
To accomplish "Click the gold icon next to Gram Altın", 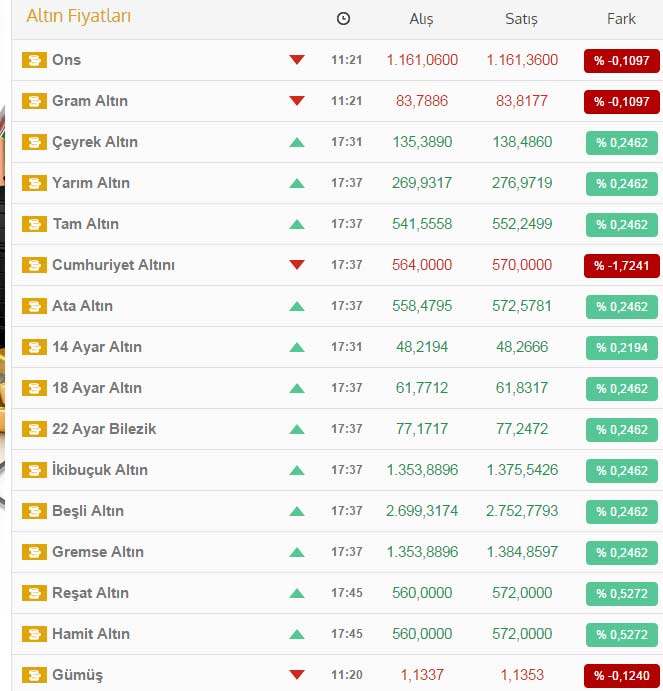I will coord(34,101).
